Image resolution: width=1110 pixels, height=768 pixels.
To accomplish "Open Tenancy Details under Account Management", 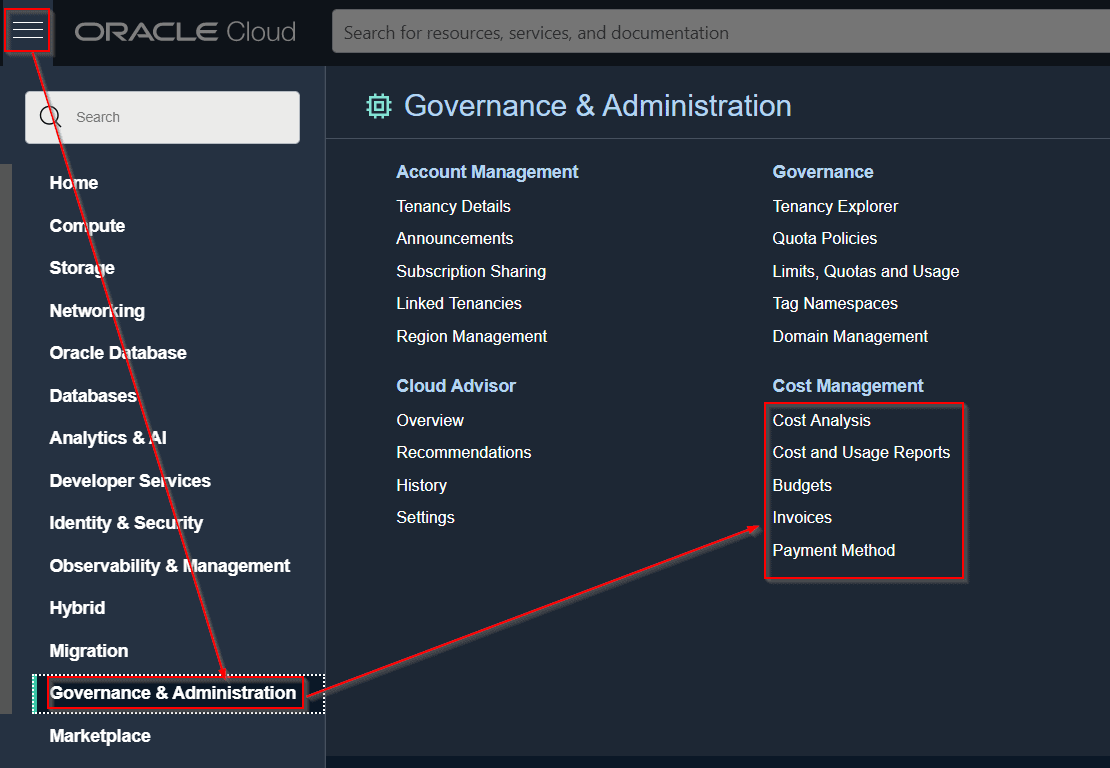I will [x=453, y=207].
